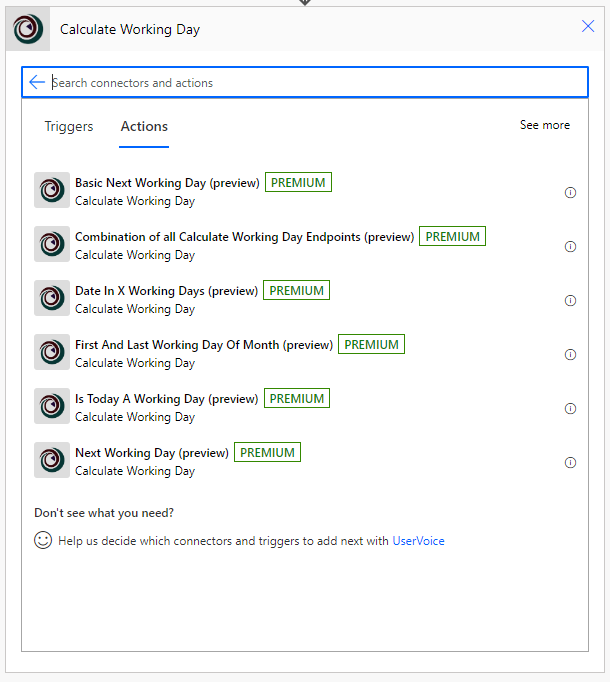Image resolution: width=610 pixels, height=682 pixels.
Task: Click PREMIUM badge on Combination of all Endpoints
Action: tap(452, 236)
